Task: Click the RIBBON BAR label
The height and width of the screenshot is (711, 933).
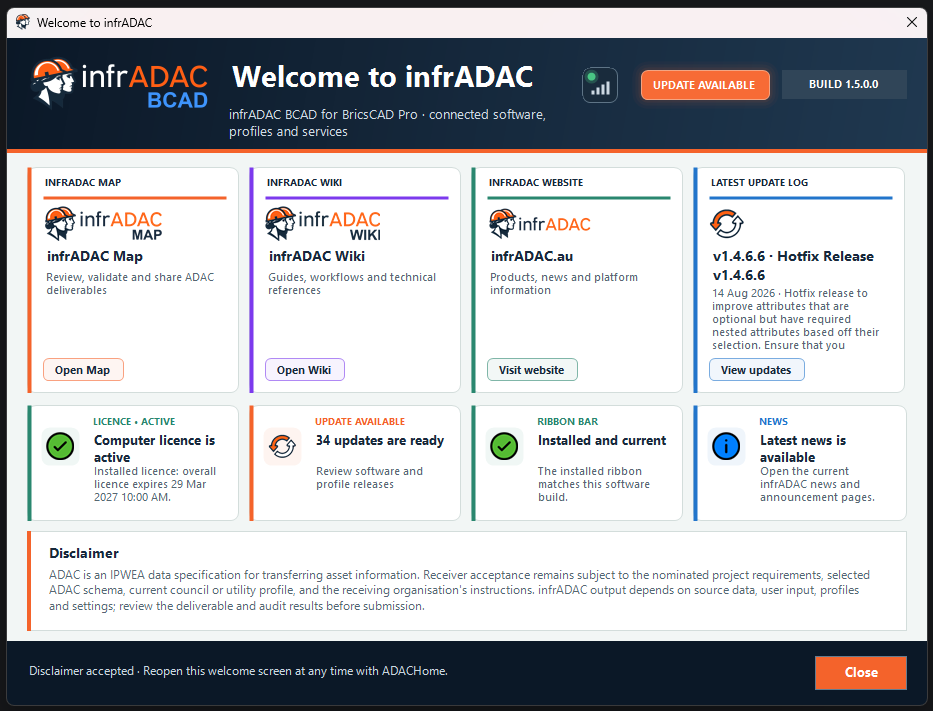Action: [x=568, y=421]
